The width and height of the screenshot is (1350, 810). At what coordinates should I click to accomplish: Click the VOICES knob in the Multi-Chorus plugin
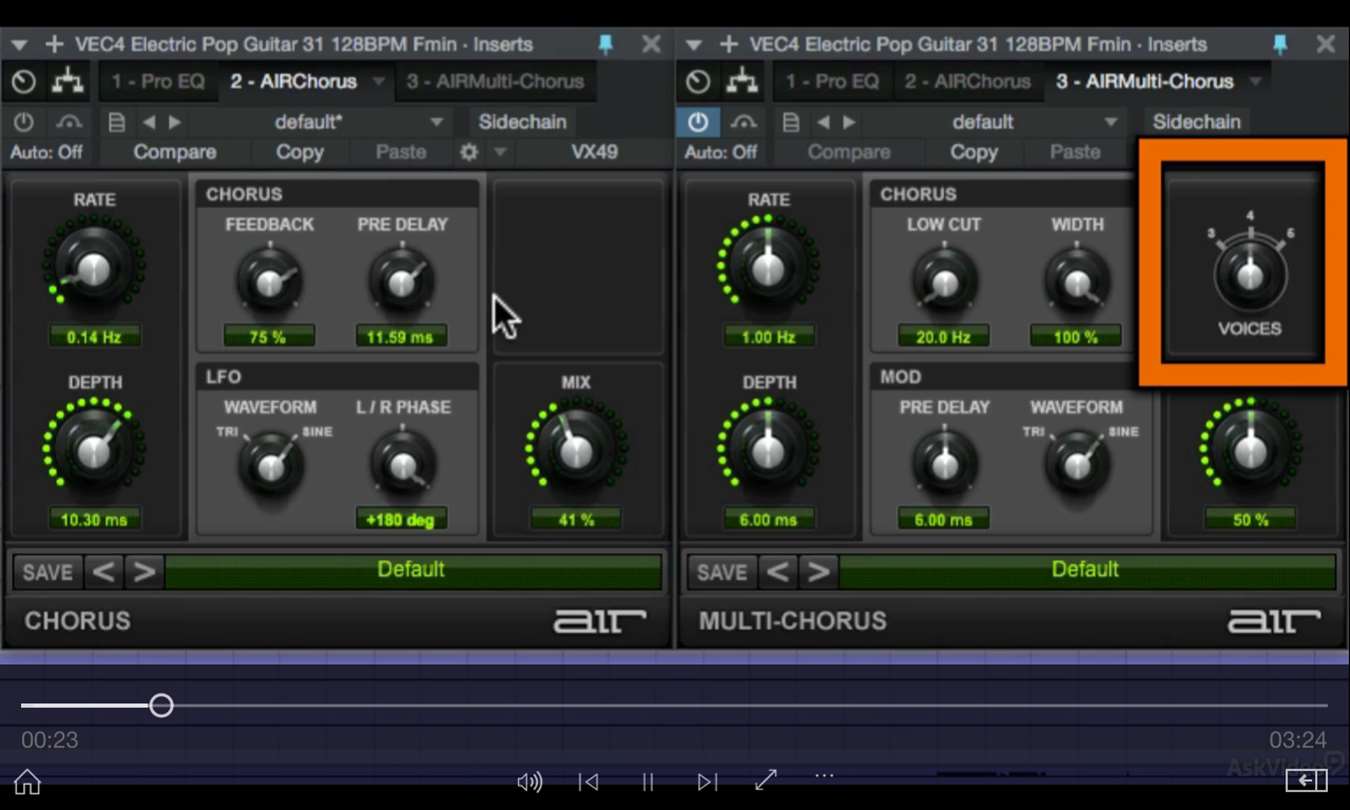[x=1249, y=274]
